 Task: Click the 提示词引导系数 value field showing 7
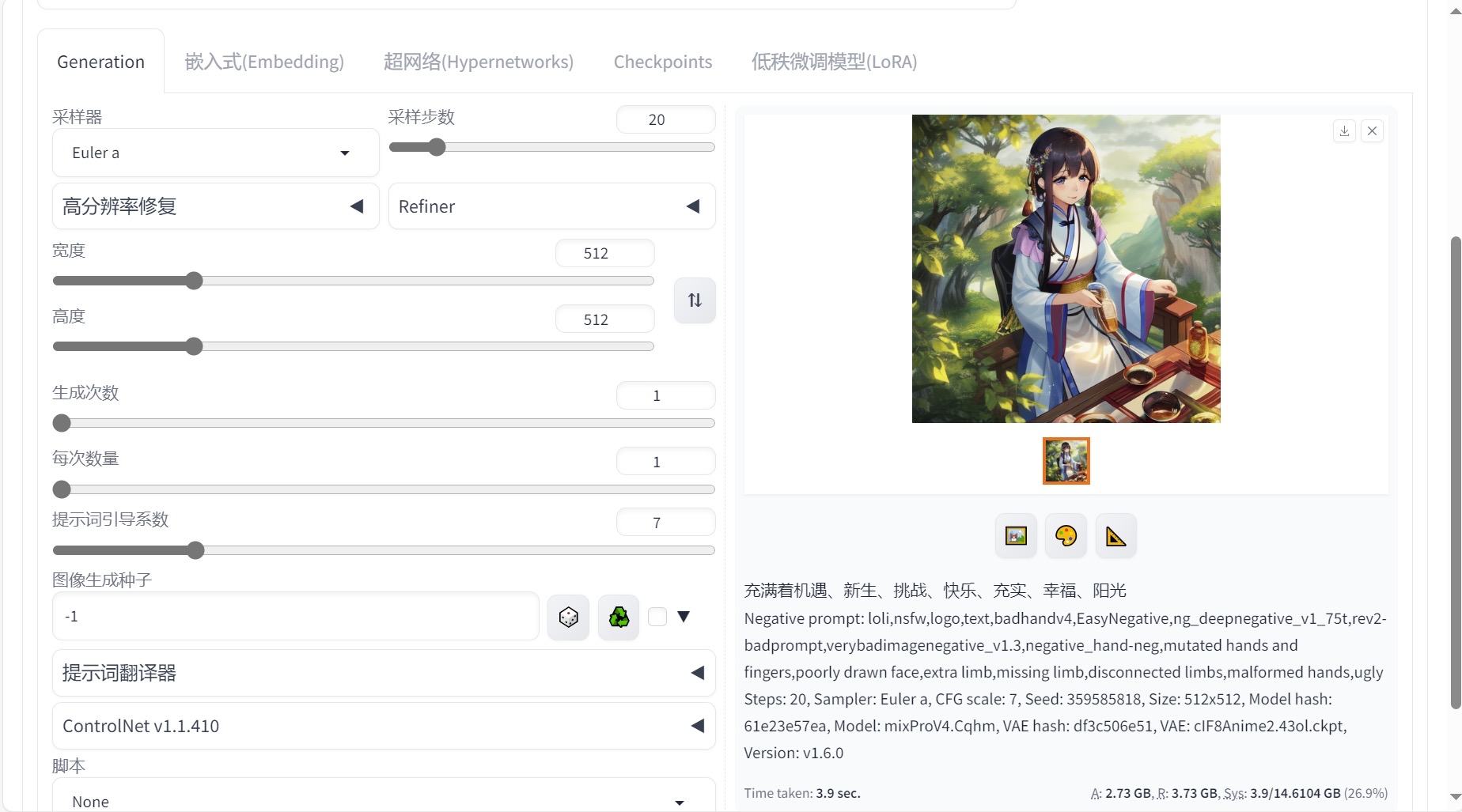click(x=665, y=523)
